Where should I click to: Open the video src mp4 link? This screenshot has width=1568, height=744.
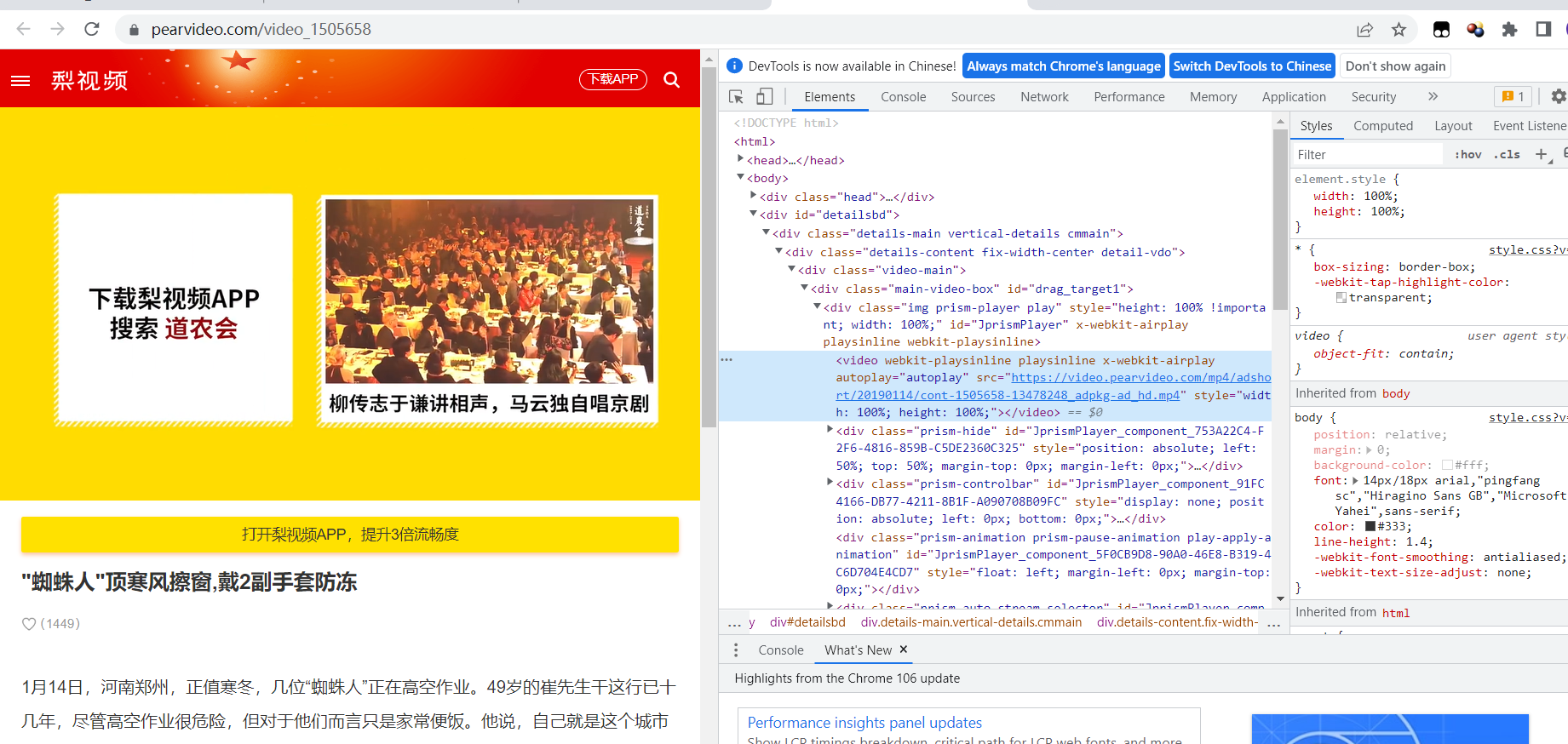tap(1053, 386)
